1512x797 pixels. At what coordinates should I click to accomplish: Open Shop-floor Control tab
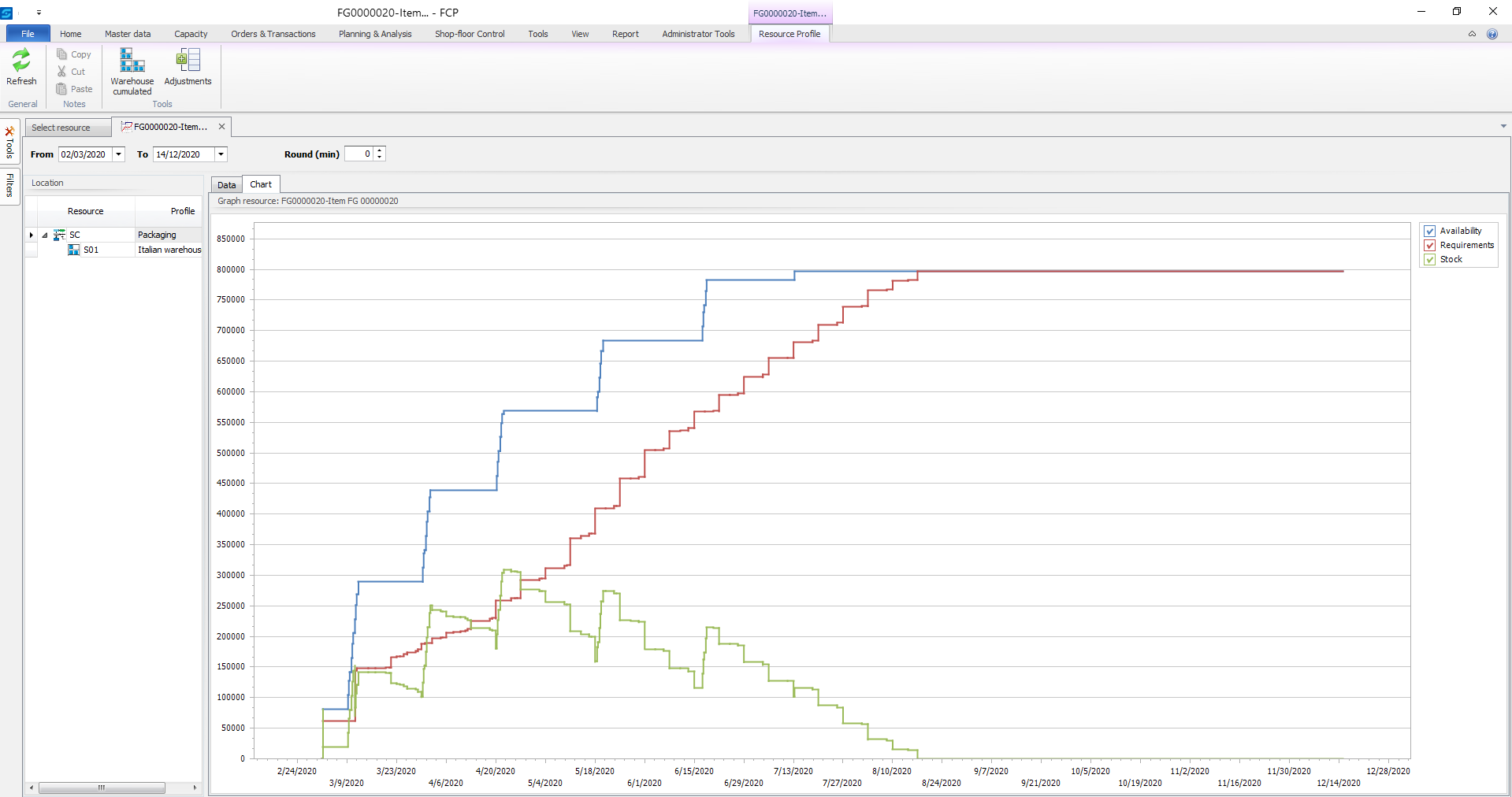click(470, 34)
